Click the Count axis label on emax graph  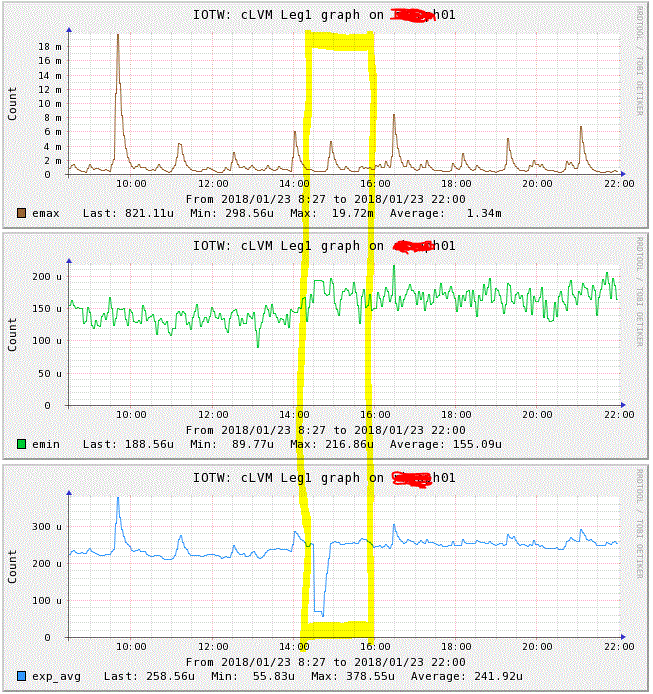pyautogui.click(x=13, y=103)
